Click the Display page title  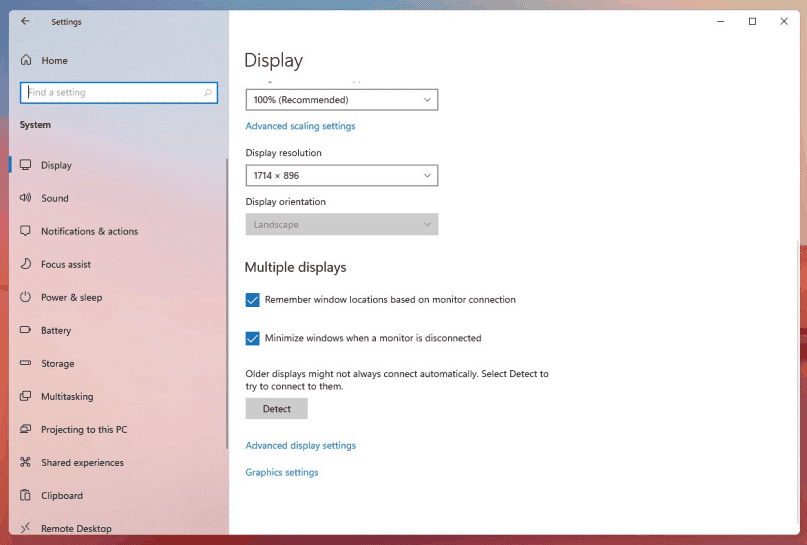(x=273, y=60)
